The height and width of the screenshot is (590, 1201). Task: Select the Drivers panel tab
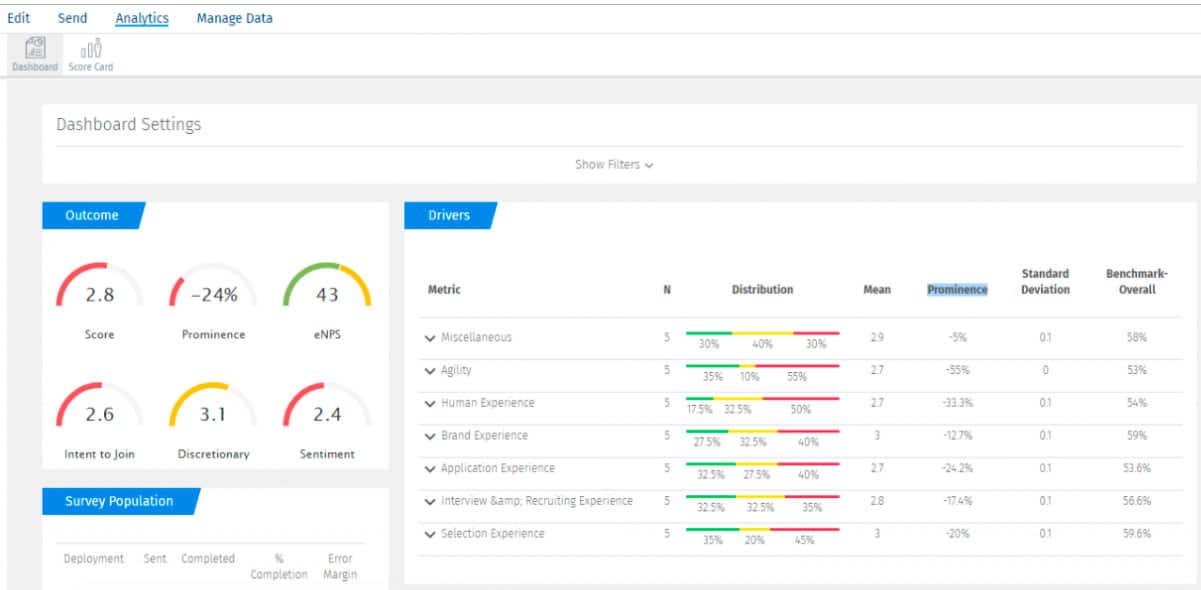click(x=450, y=215)
